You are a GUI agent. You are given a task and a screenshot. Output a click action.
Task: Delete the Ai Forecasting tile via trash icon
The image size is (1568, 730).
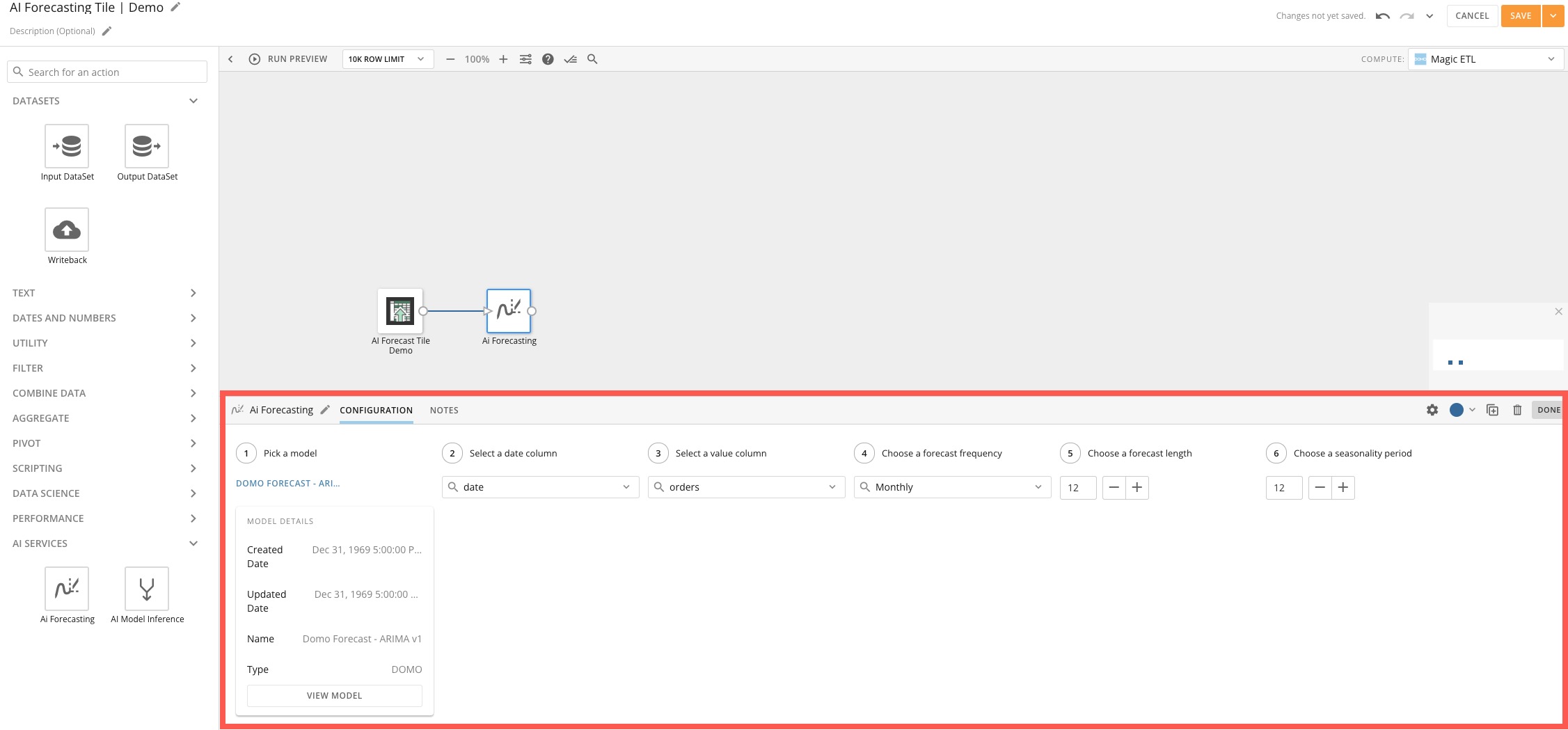click(x=1518, y=410)
